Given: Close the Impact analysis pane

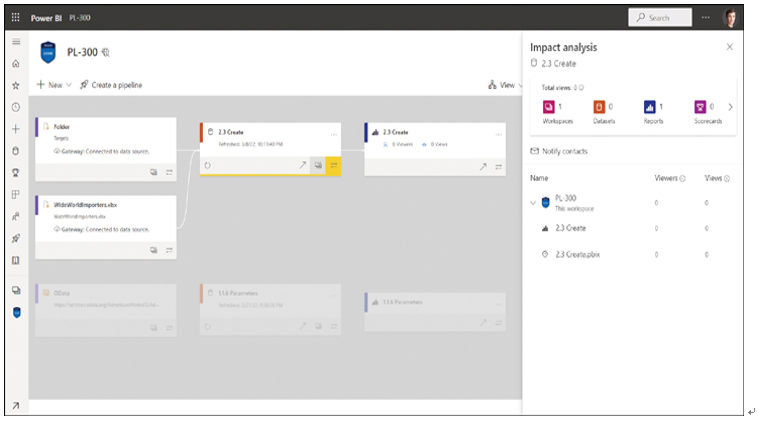Looking at the screenshot, I should pyautogui.click(x=729, y=47).
